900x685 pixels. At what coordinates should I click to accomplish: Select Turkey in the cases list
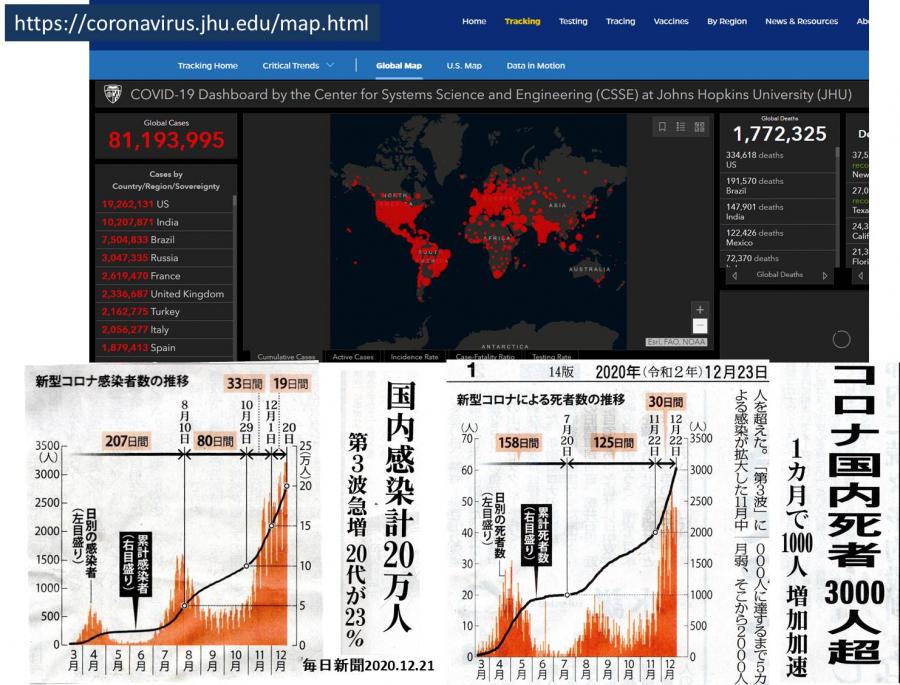point(166,311)
